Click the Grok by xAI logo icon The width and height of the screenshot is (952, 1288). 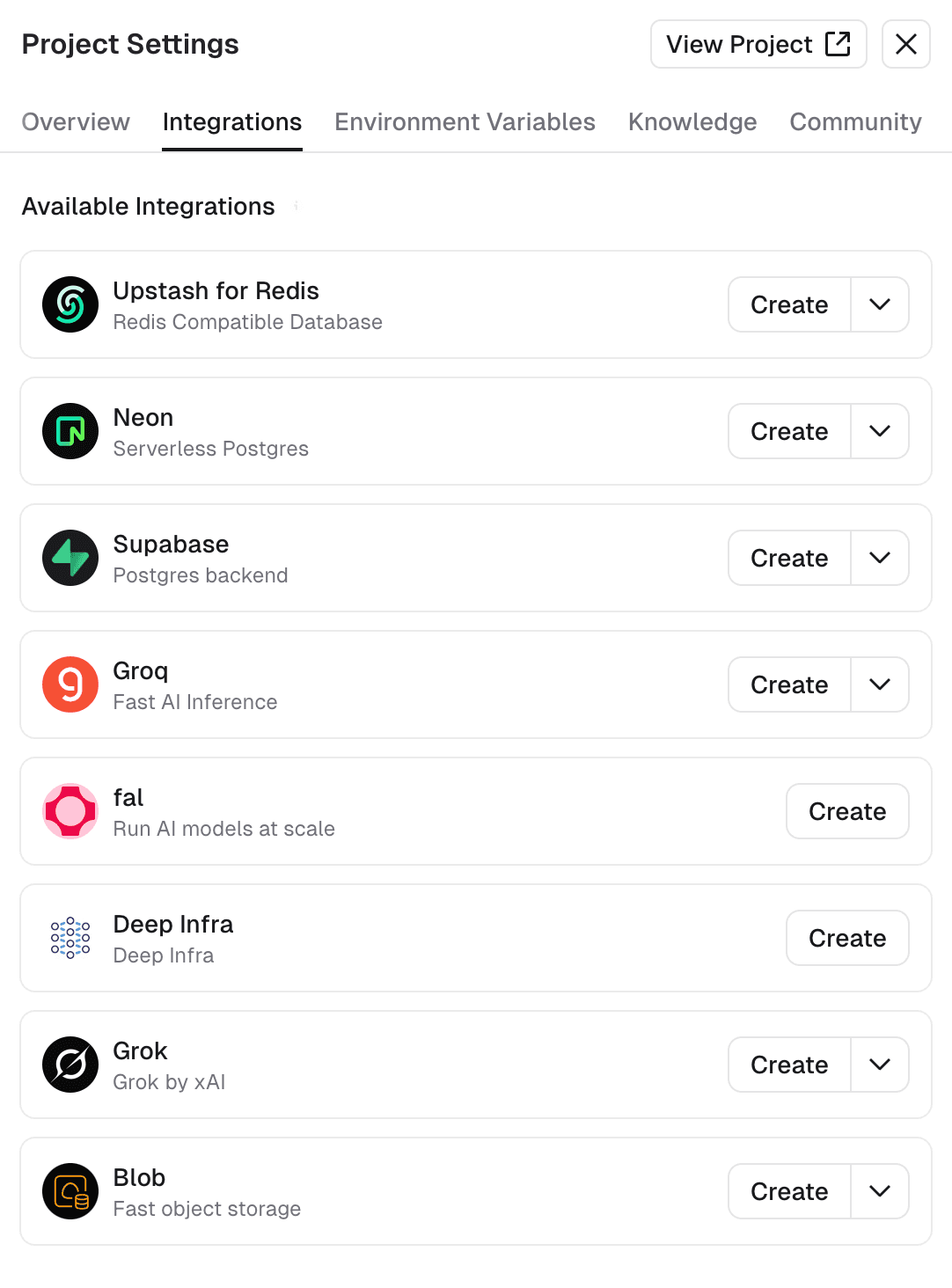(x=70, y=1065)
